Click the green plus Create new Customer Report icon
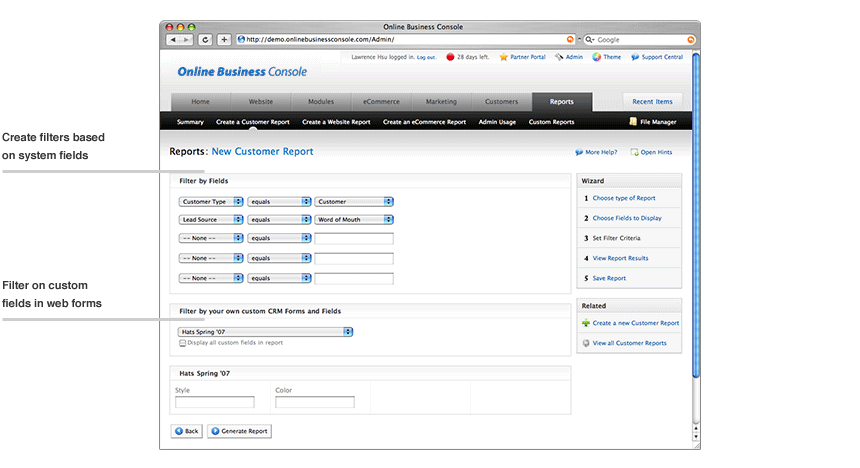Image resolution: width=860 pixels, height=468 pixels. [x=586, y=323]
